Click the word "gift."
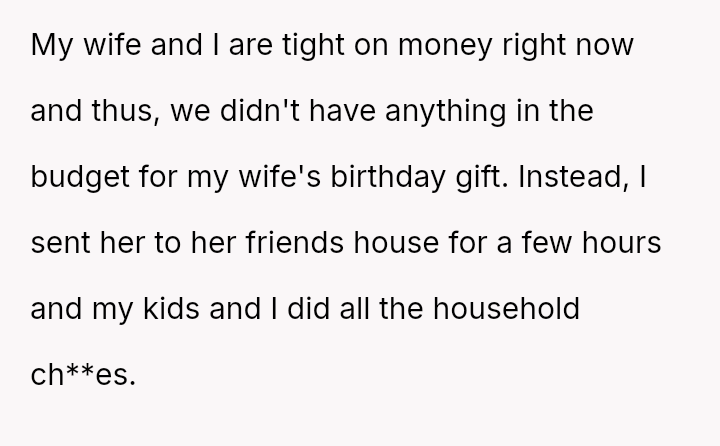The width and height of the screenshot is (720, 446). coord(515,178)
